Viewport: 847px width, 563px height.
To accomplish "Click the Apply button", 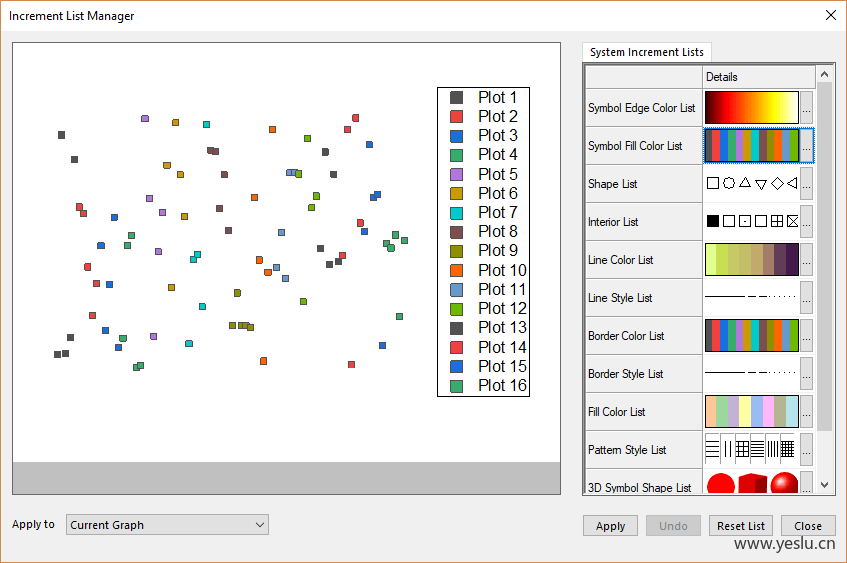I will [x=610, y=526].
